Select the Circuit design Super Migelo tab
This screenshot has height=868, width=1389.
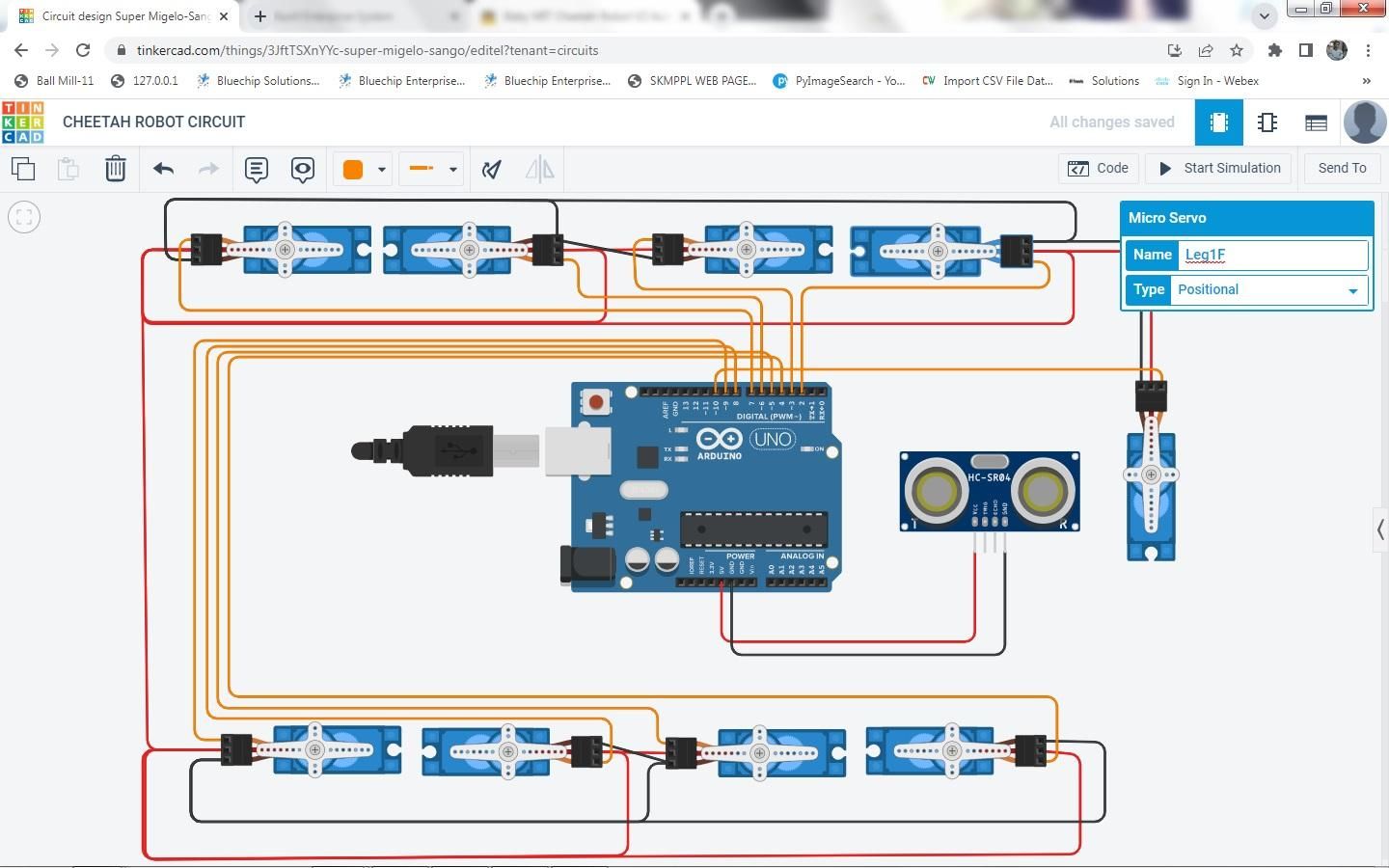pyautogui.click(x=125, y=16)
